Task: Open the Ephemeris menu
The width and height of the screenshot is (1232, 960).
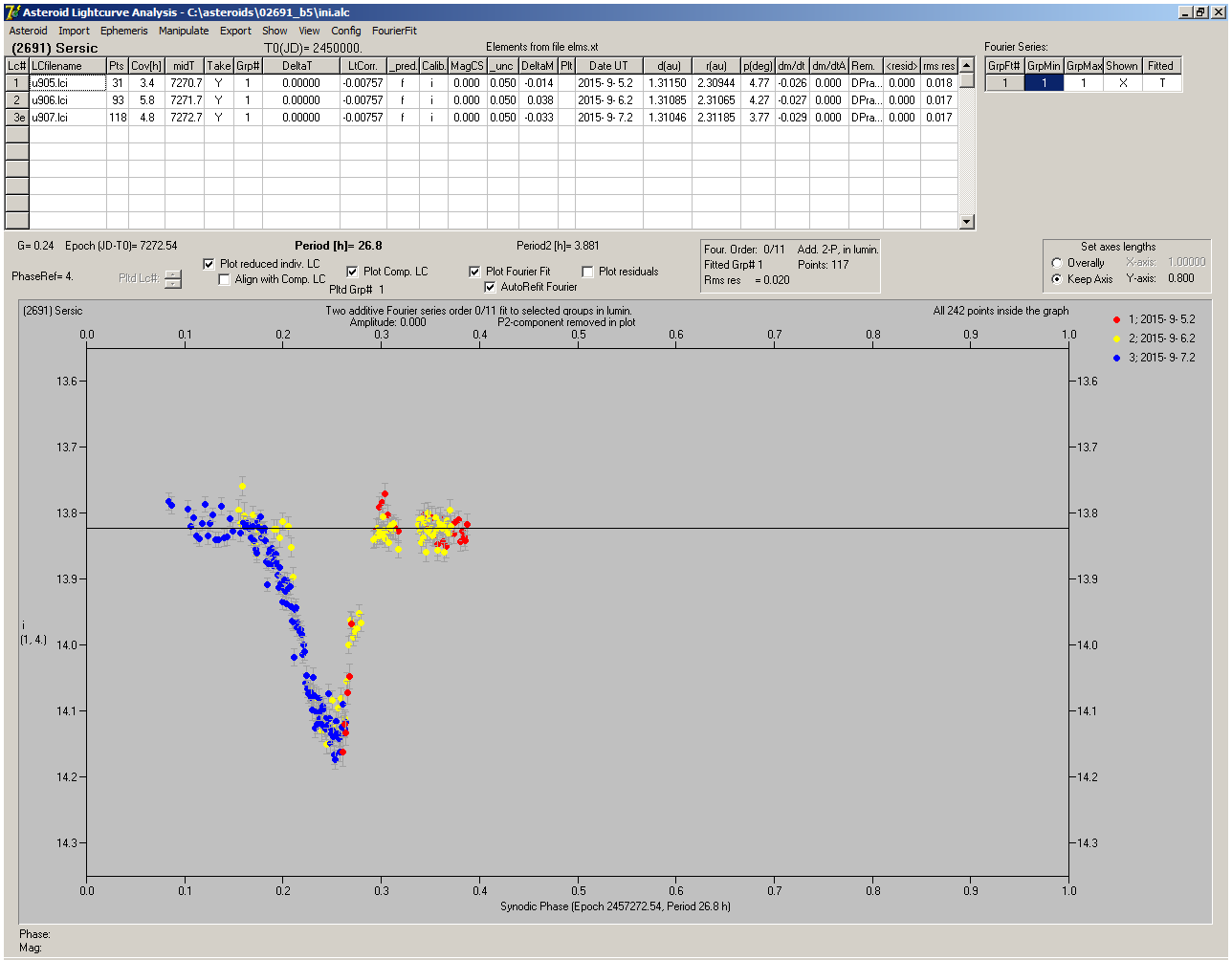Action: click(124, 31)
